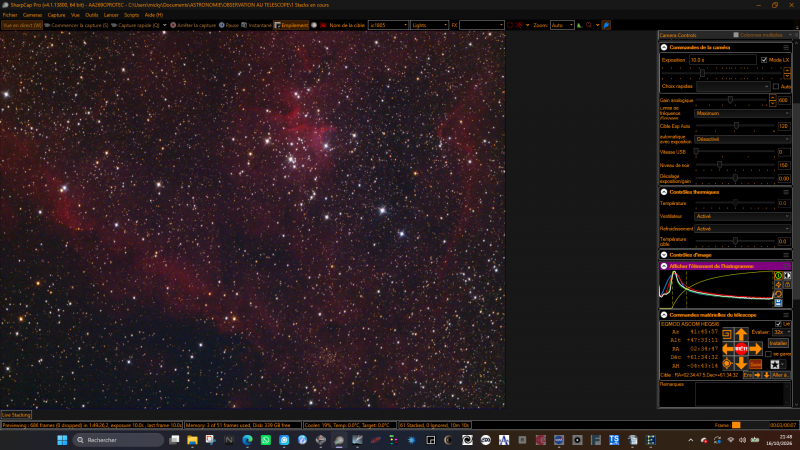The width and height of the screenshot is (800, 450).
Task: Toggle the Mode LX checkbox
Action: [764, 60]
